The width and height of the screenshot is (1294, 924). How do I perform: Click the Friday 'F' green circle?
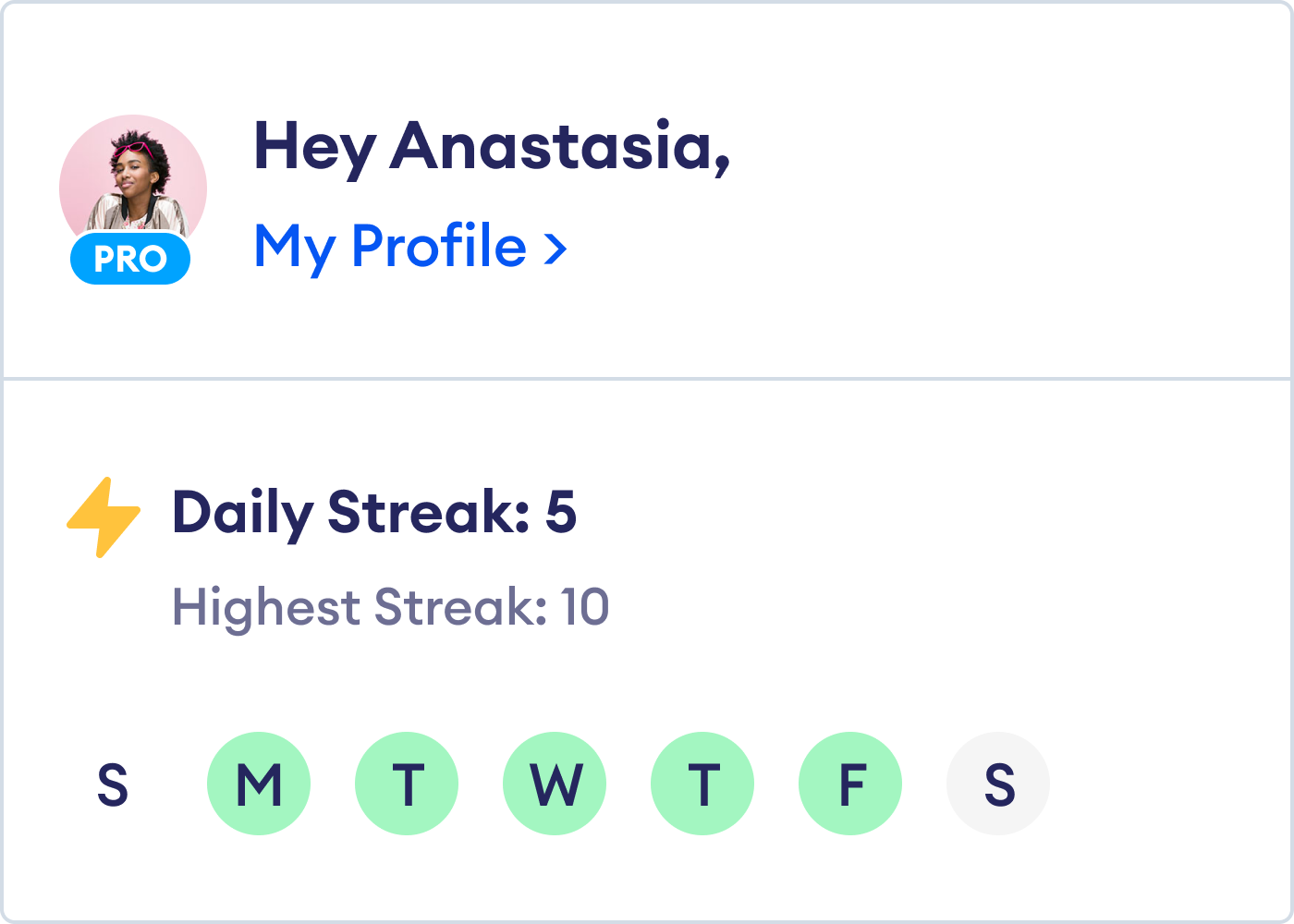(850, 784)
